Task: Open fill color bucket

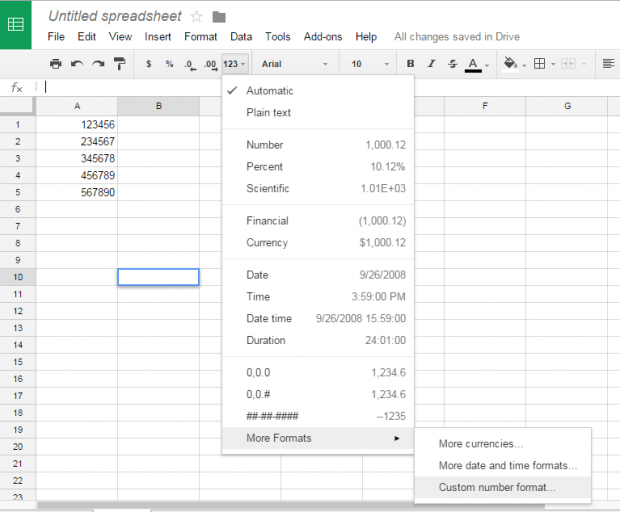Action: pos(510,64)
